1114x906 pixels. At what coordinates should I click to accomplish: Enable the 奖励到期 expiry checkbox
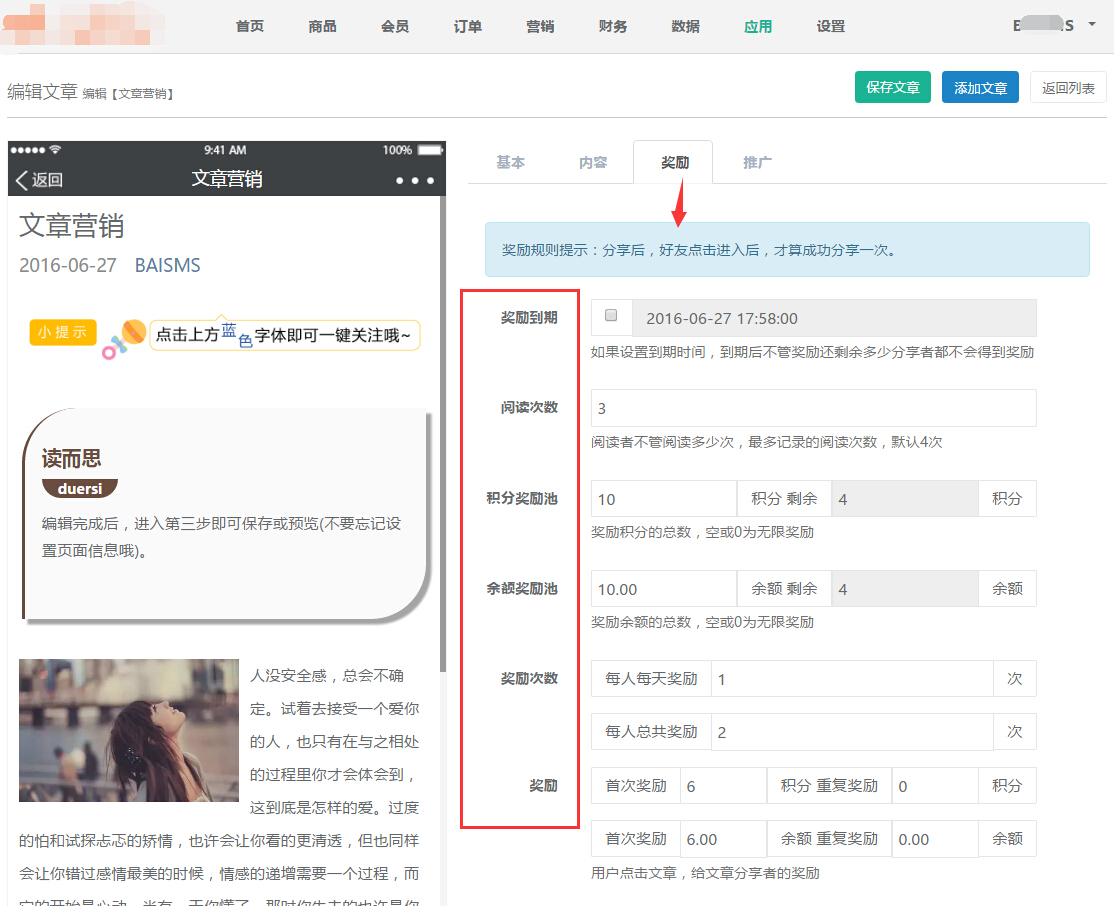[611, 316]
